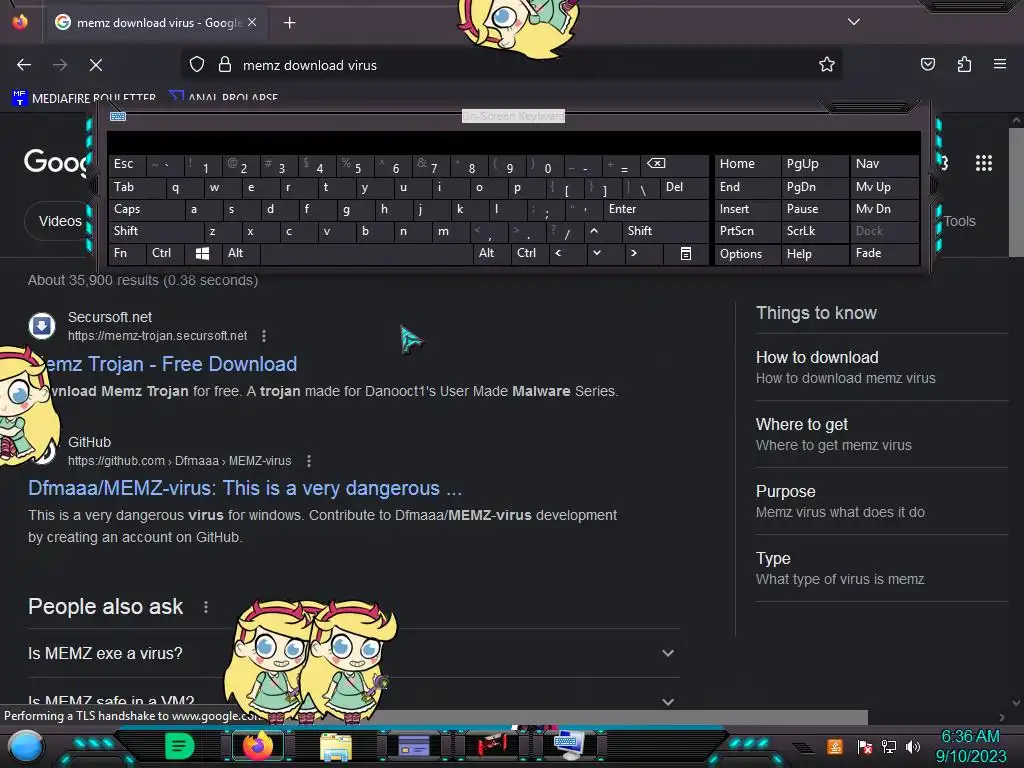Viewport: 1024px width, 768px height.
Task: Open the Dfmaaa/MEMZ-virus GitHub link
Action: tap(245, 488)
